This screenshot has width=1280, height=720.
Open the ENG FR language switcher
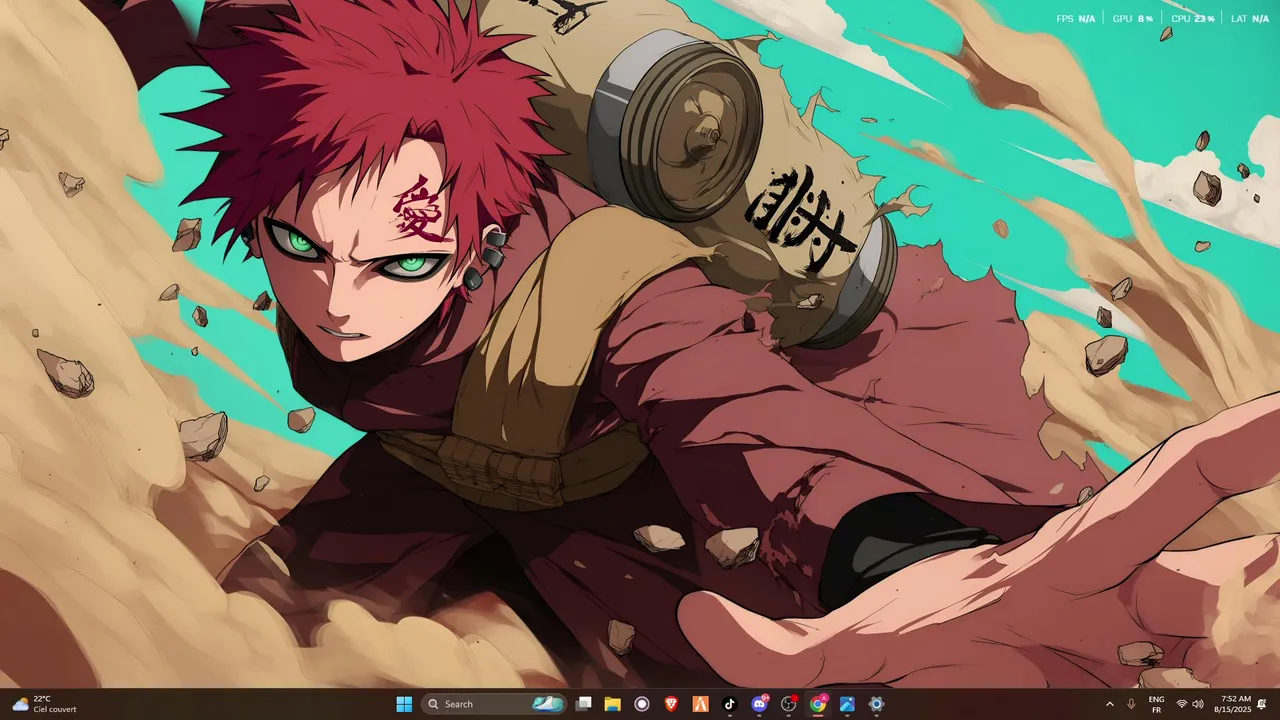tap(1156, 704)
